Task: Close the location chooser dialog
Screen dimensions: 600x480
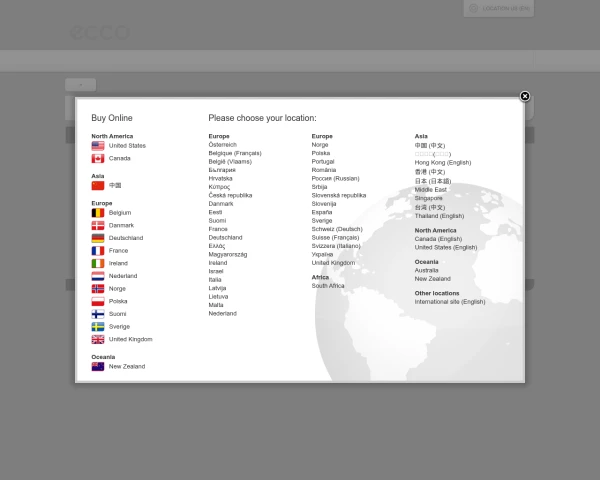Action: tap(525, 96)
